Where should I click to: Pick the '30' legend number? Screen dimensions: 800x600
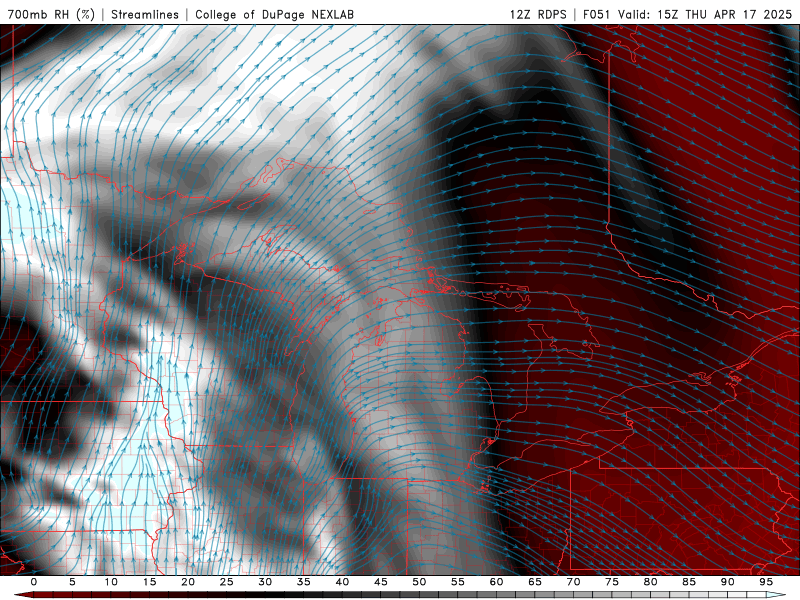tap(265, 582)
